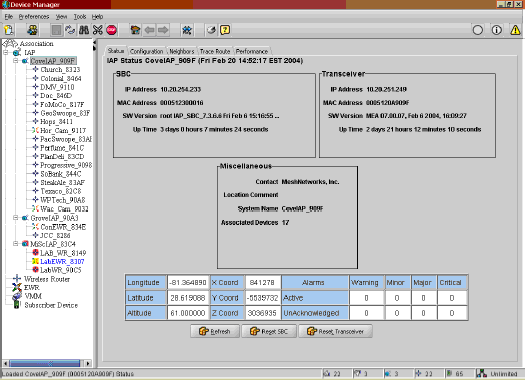
Task: Click the Reset Transceiver button
Action: [x=335, y=331]
